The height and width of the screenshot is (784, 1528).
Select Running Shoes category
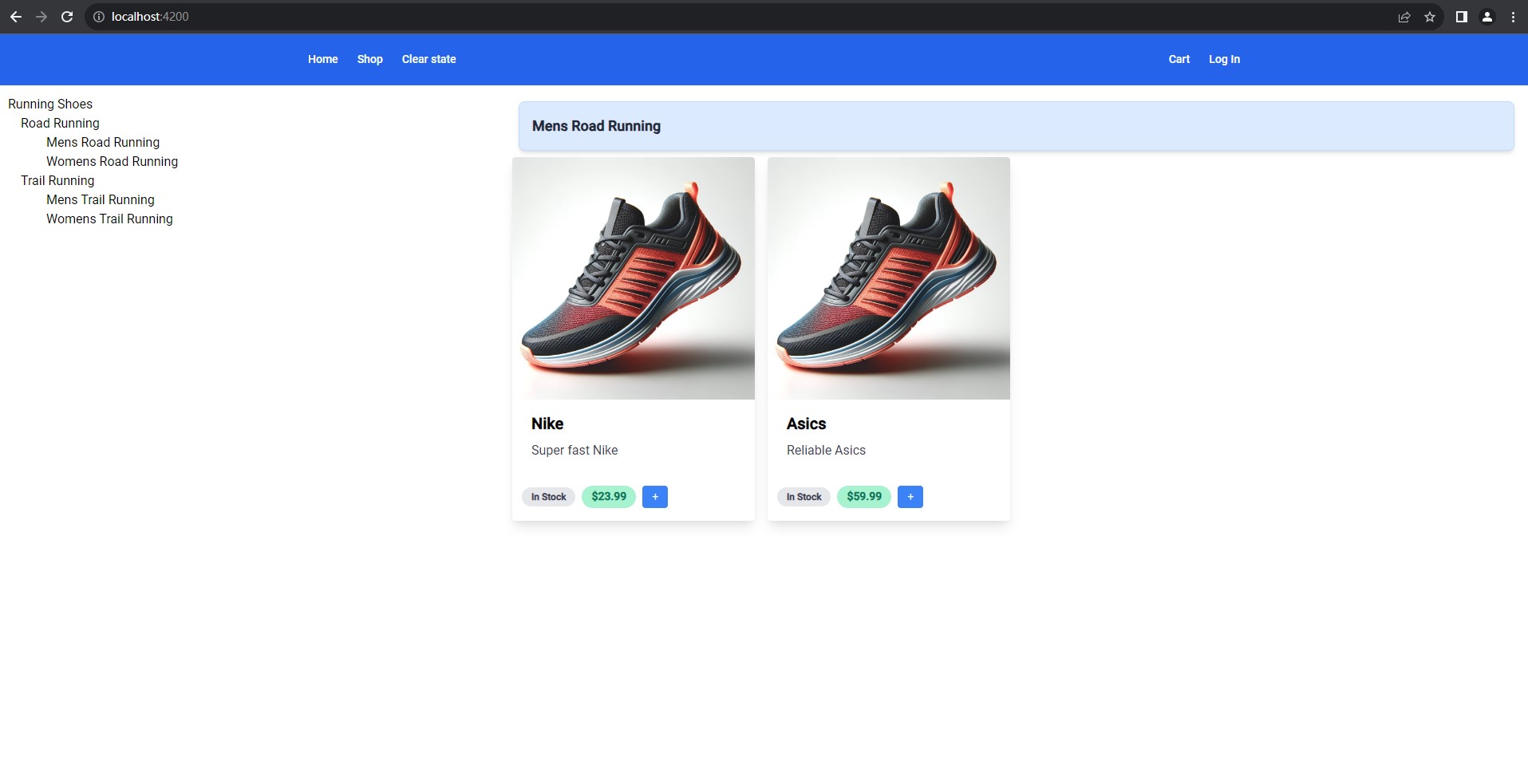50,104
